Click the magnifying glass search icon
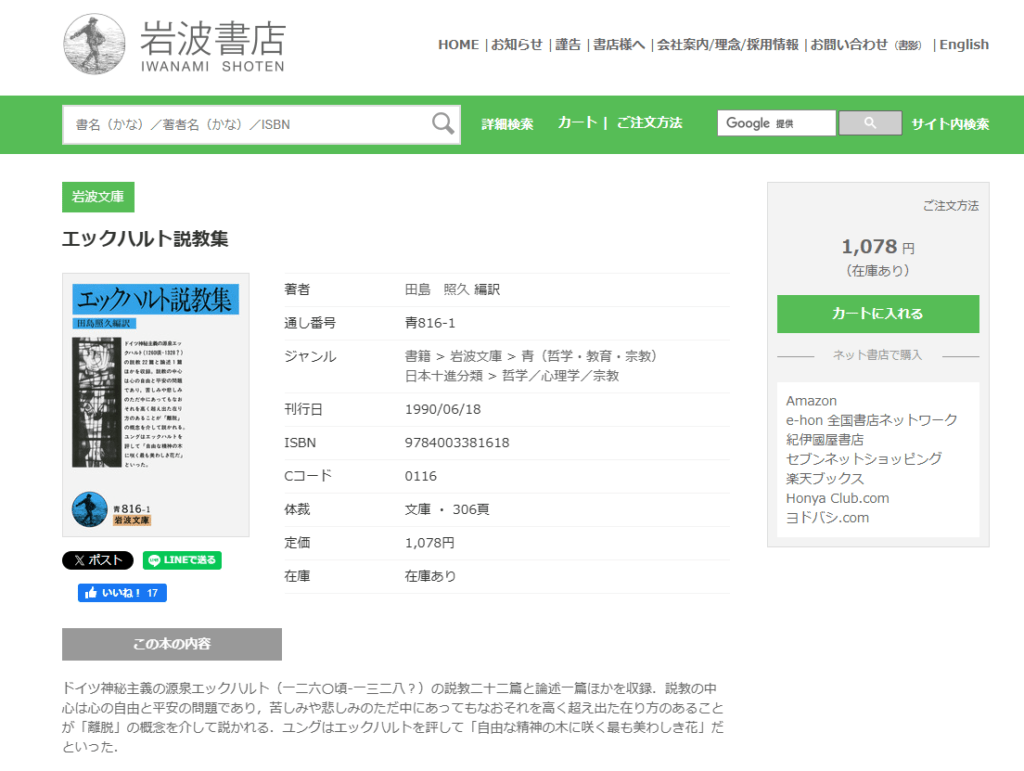Viewport: 1024px width, 771px height. point(442,124)
